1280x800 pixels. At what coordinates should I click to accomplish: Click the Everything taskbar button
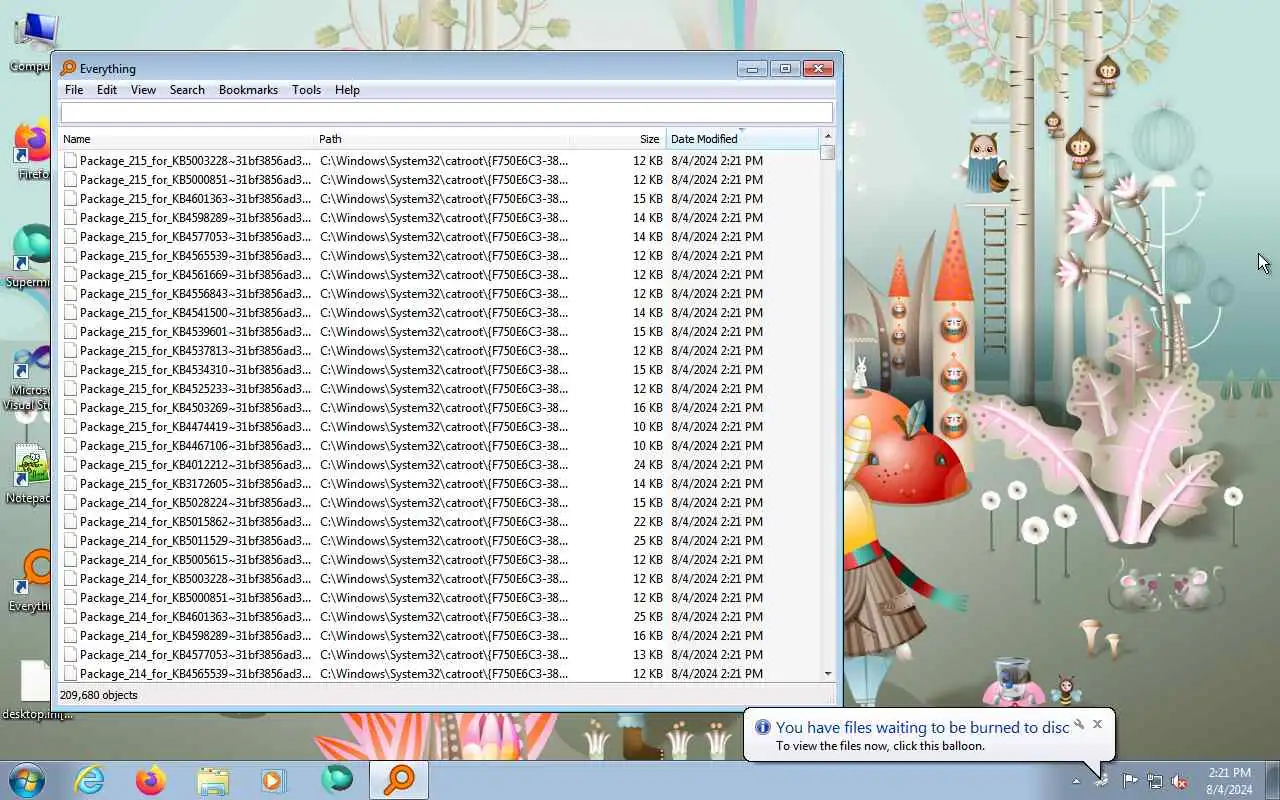399,780
